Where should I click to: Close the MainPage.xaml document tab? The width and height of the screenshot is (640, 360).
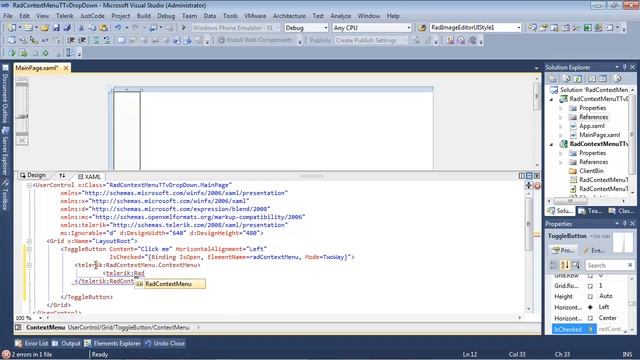66,68
